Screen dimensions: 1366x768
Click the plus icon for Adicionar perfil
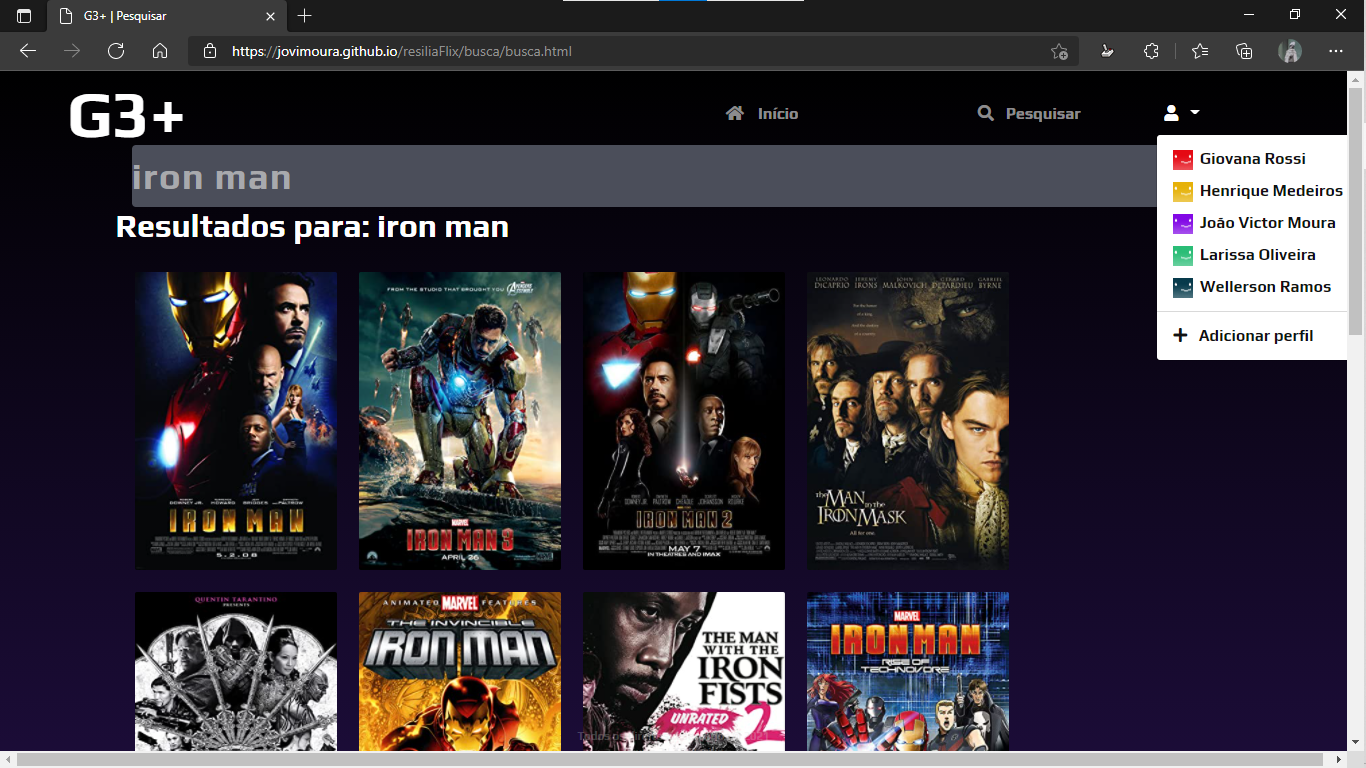coord(1180,335)
